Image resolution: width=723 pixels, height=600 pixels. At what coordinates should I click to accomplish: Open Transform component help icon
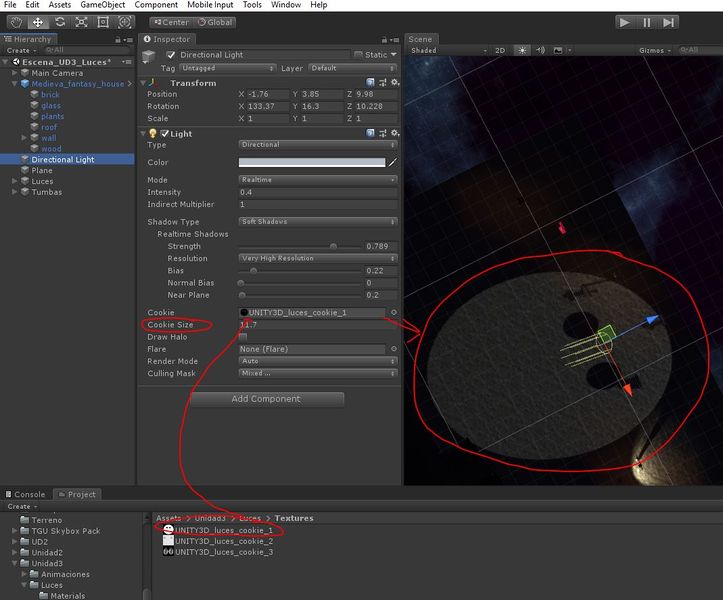point(370,82)
